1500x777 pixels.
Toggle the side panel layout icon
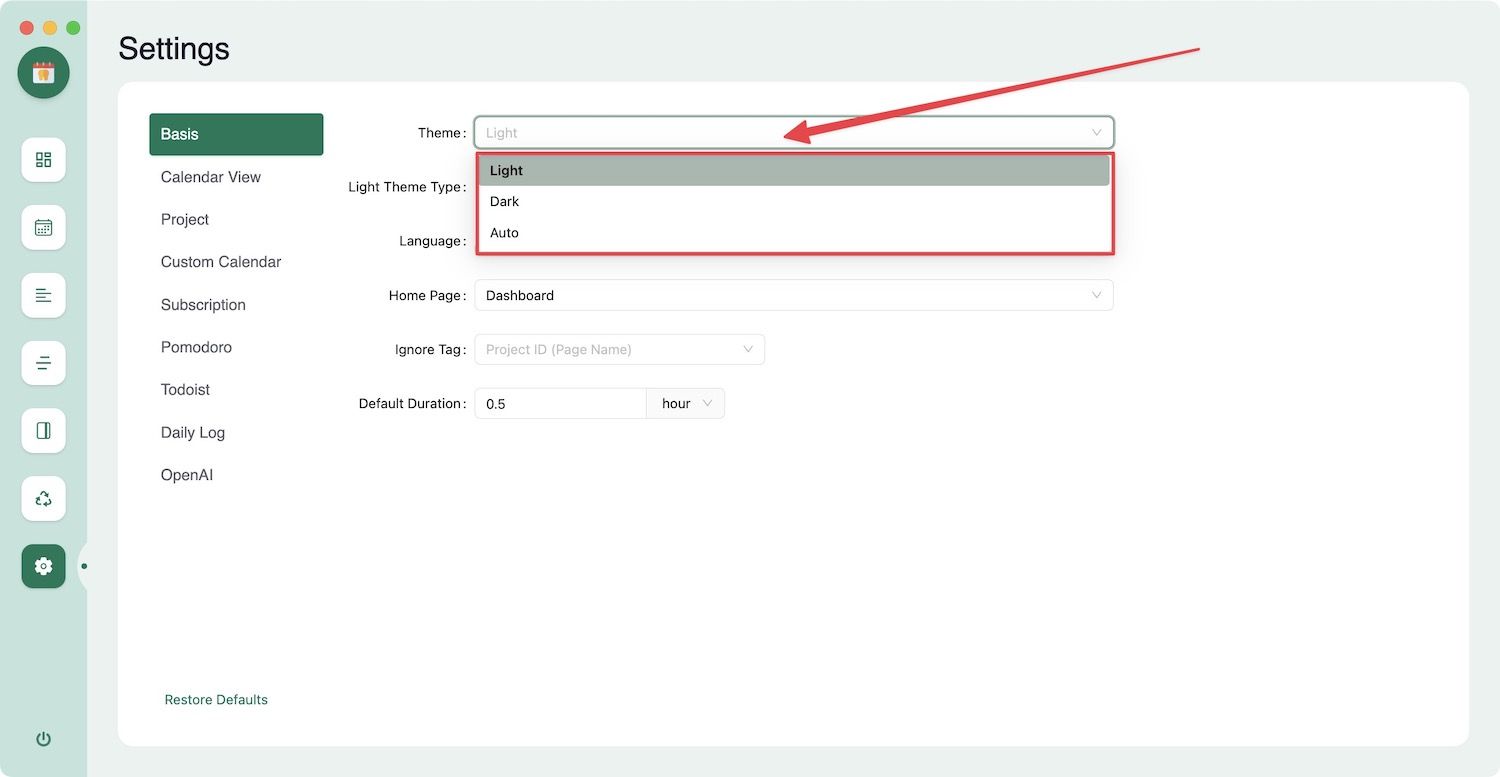click(x=43, y=431)
